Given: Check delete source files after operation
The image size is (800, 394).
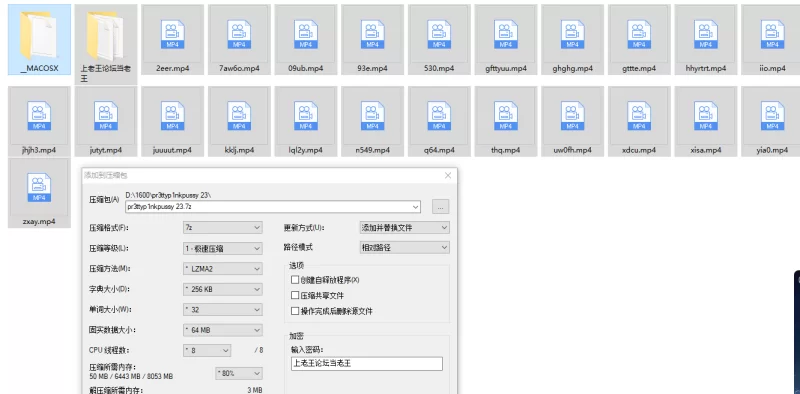Looking at the screenshot, I should pos(294,311).
